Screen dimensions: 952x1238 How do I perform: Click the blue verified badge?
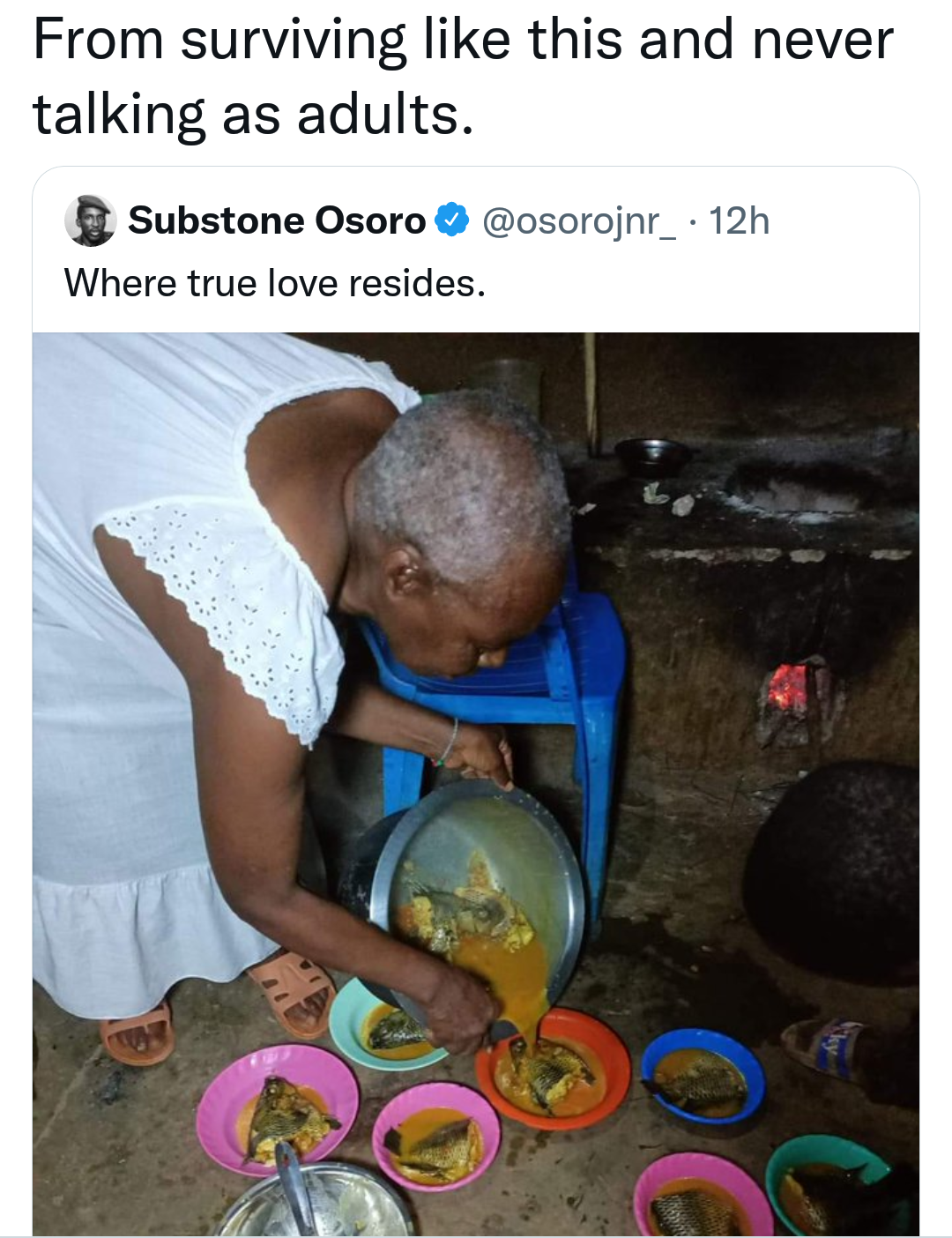tap(453, 220)
